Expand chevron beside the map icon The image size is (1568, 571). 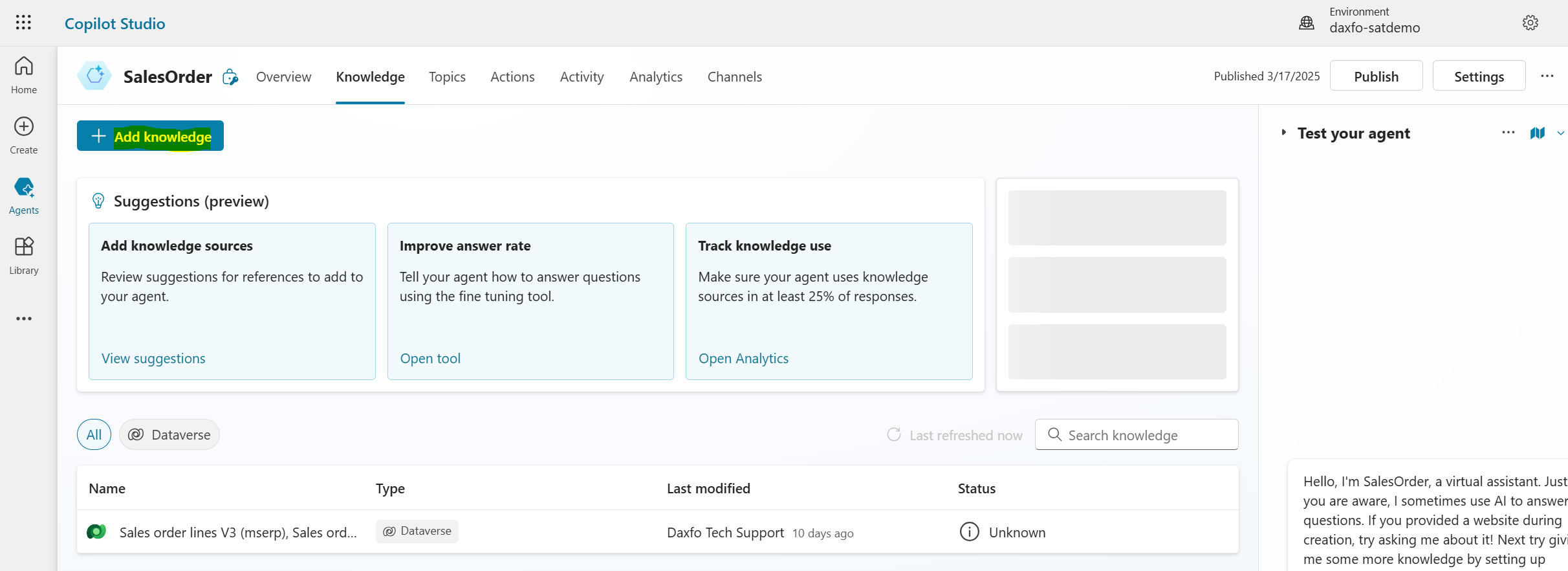[1560, 133]
